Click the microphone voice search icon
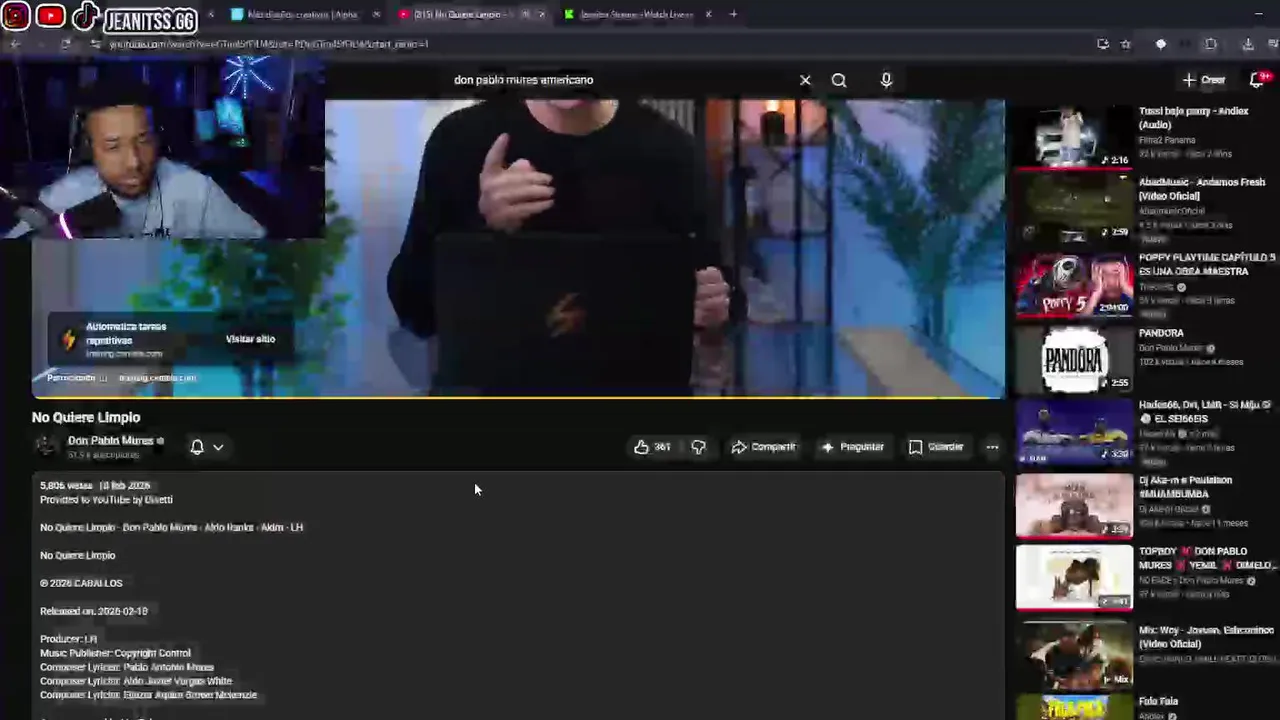Screen dimensions: 1280x720 coord(886,80)
